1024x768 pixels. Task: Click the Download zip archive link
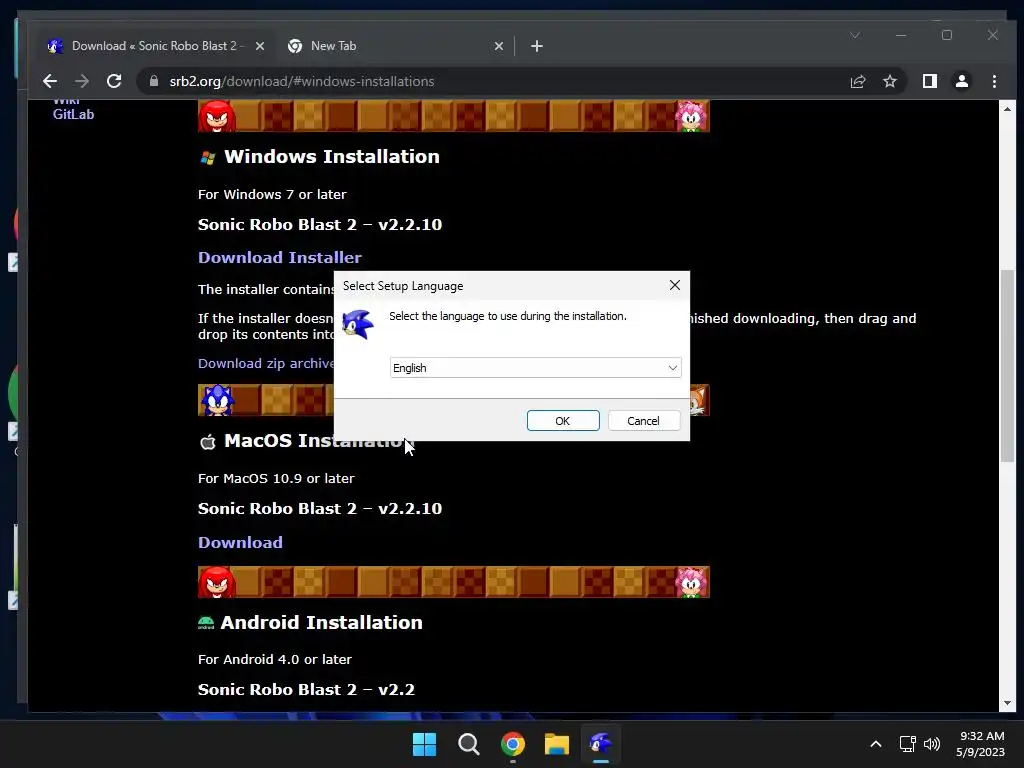266,363
